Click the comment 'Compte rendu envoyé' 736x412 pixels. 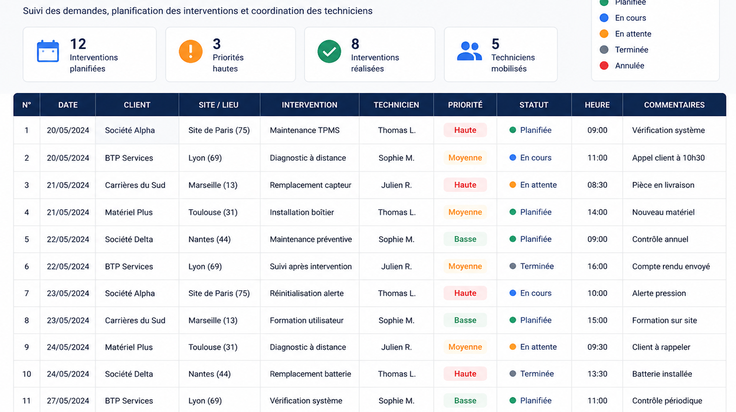[671, 267]
